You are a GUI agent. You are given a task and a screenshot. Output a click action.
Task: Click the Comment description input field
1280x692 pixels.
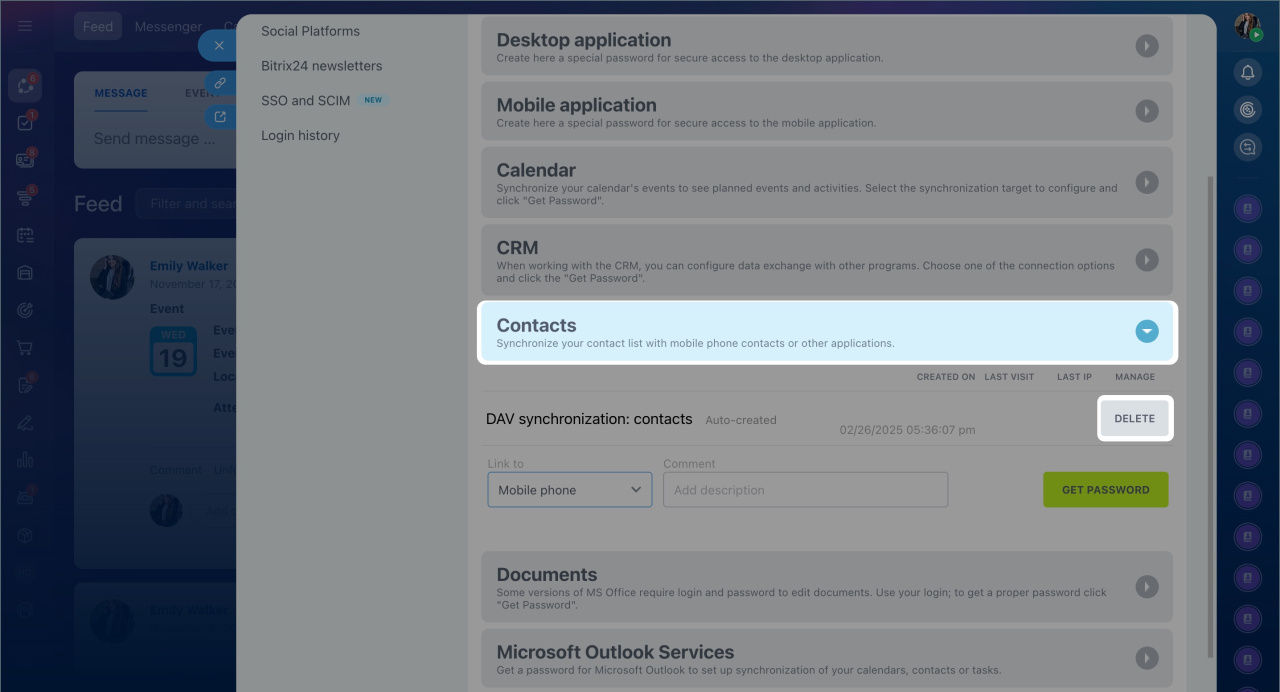(805, 490)
